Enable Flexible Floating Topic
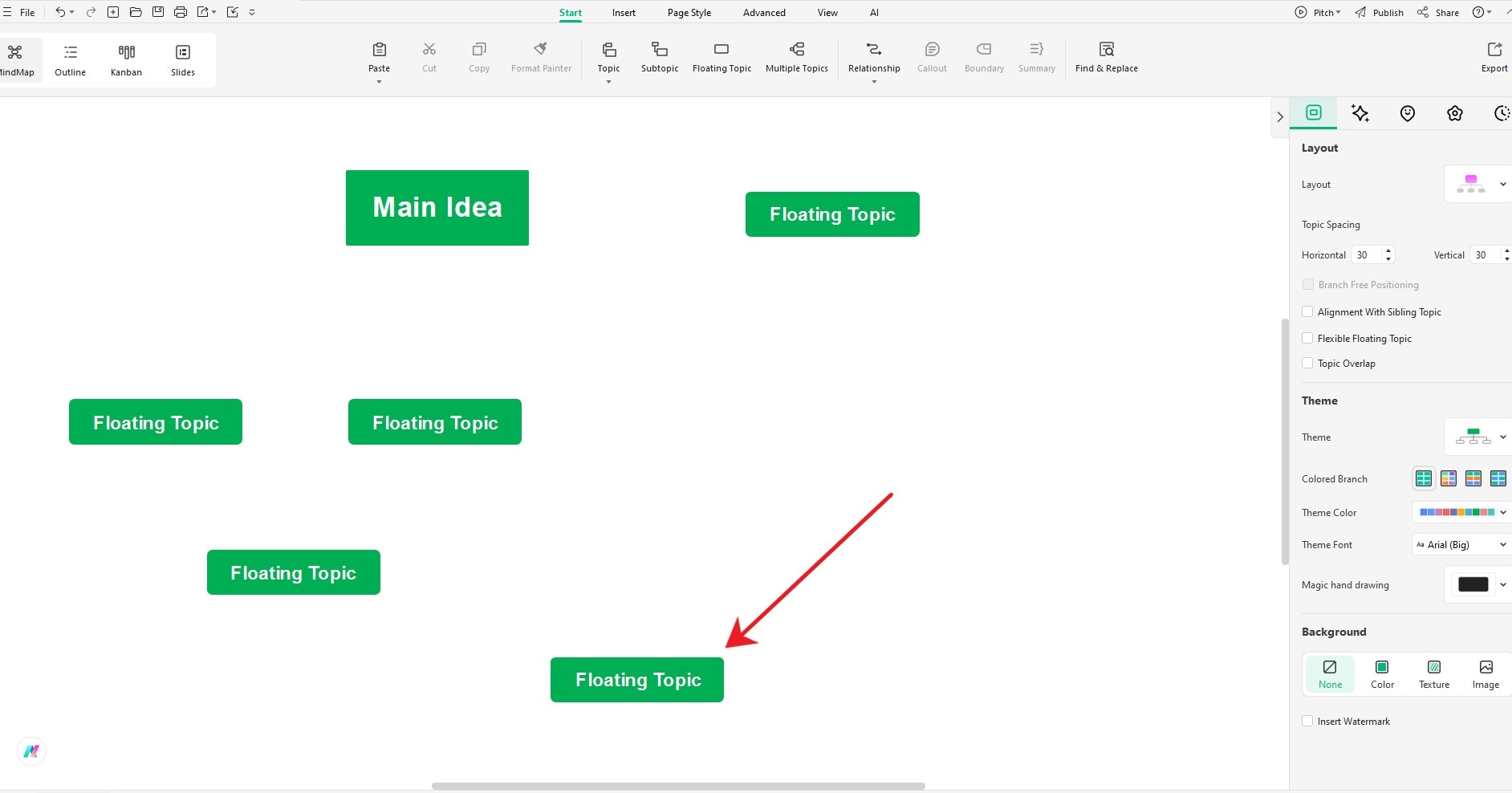The image size is (1512, 793). [x=1307, y=338]
